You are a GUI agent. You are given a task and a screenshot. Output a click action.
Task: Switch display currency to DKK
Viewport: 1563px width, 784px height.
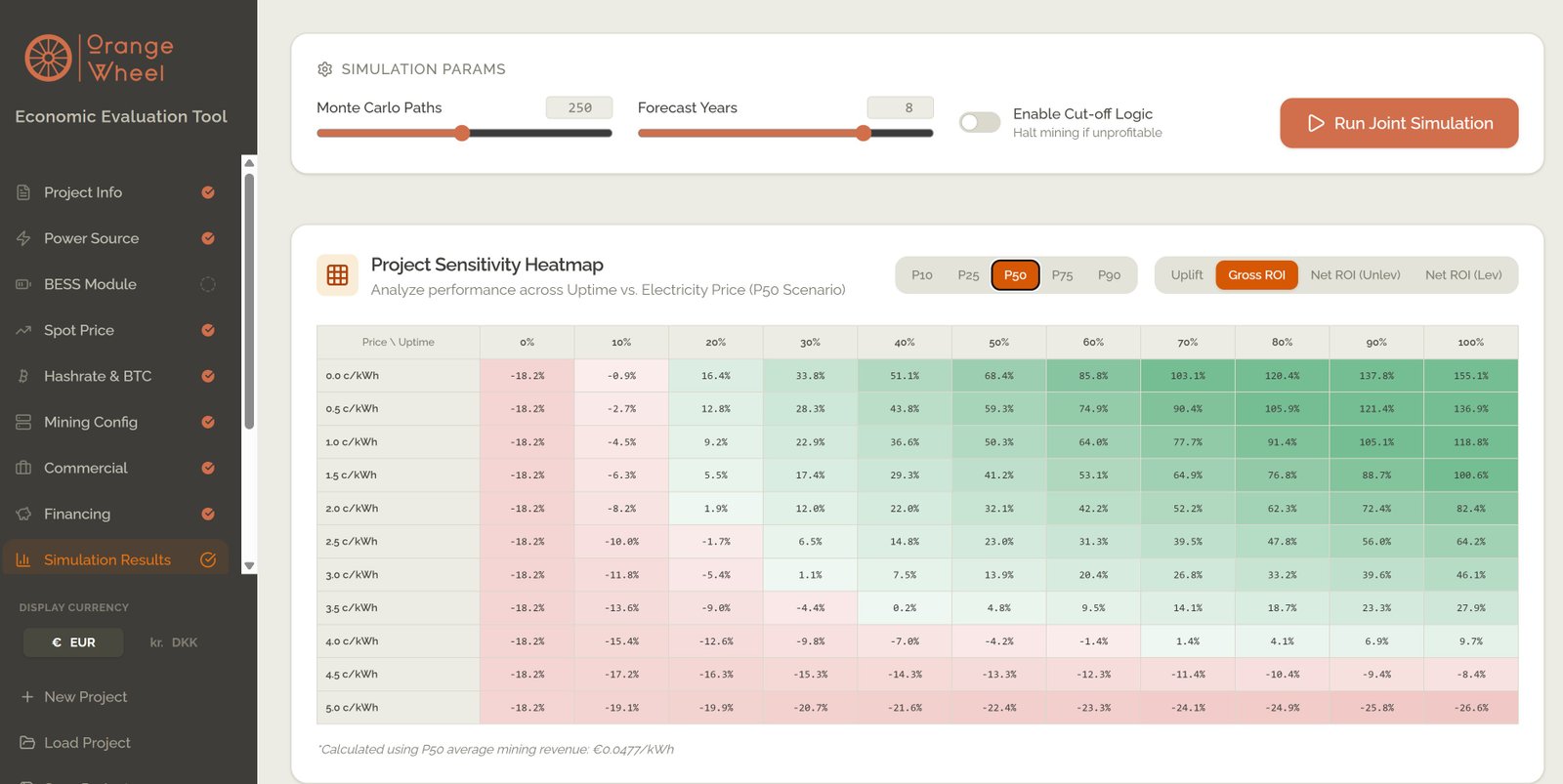(174, 642)
